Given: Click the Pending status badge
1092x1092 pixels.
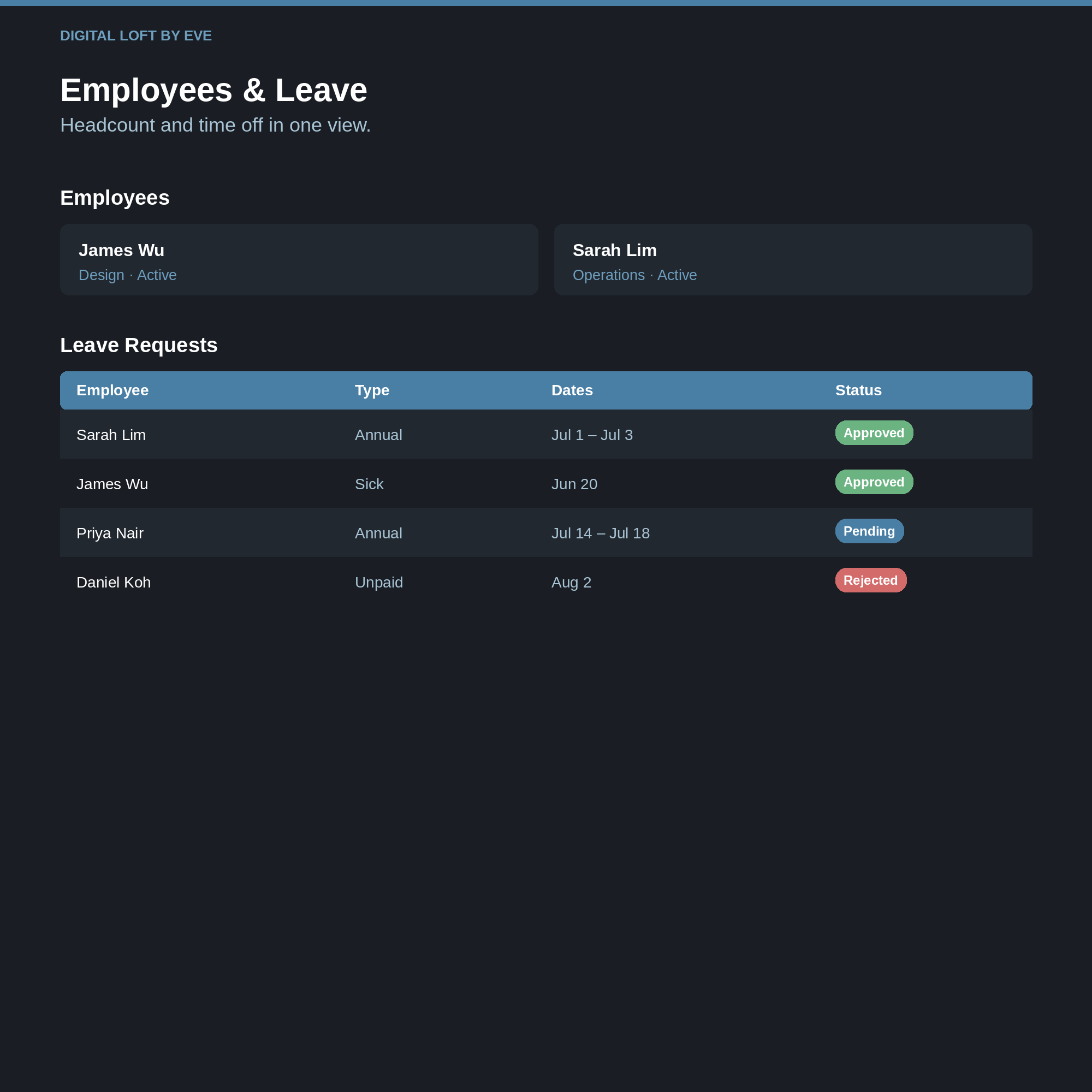Looking at the screenshot, I should (x=869, y=531).
